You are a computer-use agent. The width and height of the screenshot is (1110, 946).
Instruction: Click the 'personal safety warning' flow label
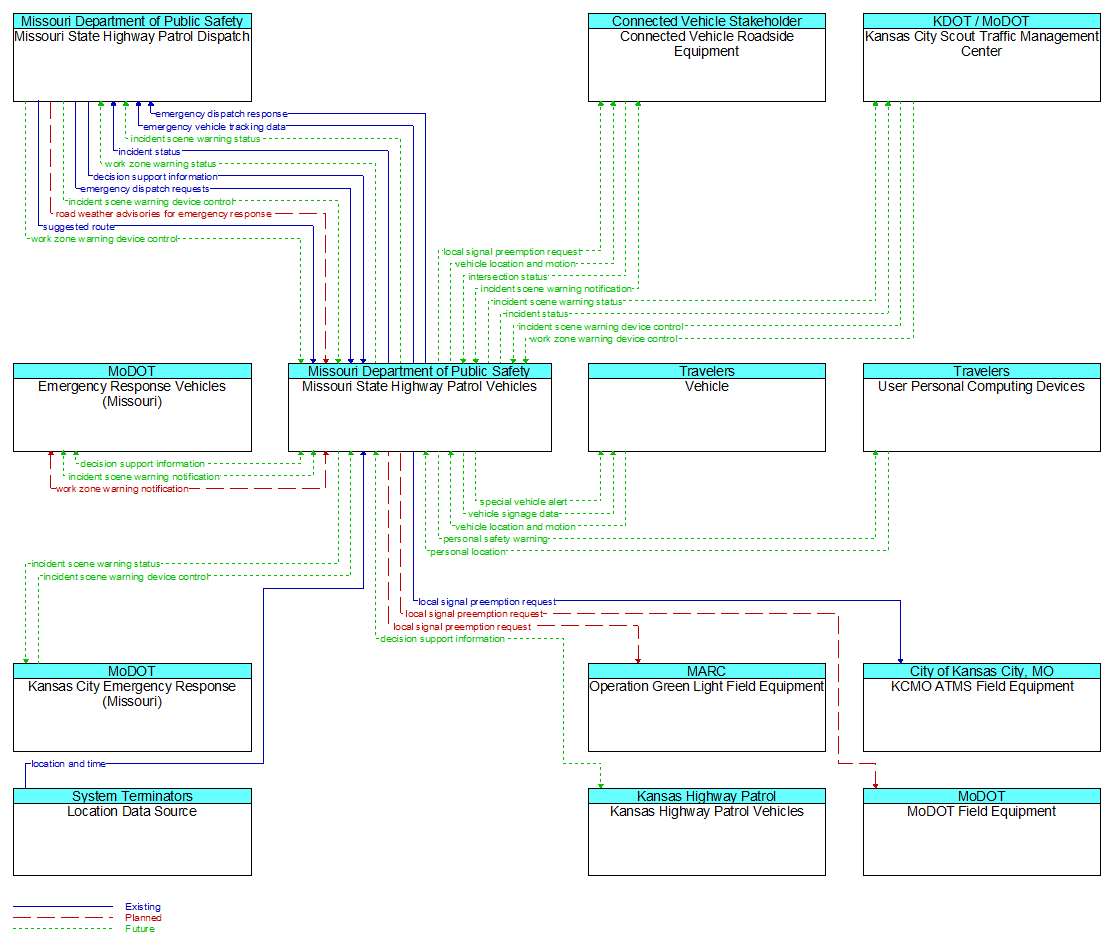[496, 540]
